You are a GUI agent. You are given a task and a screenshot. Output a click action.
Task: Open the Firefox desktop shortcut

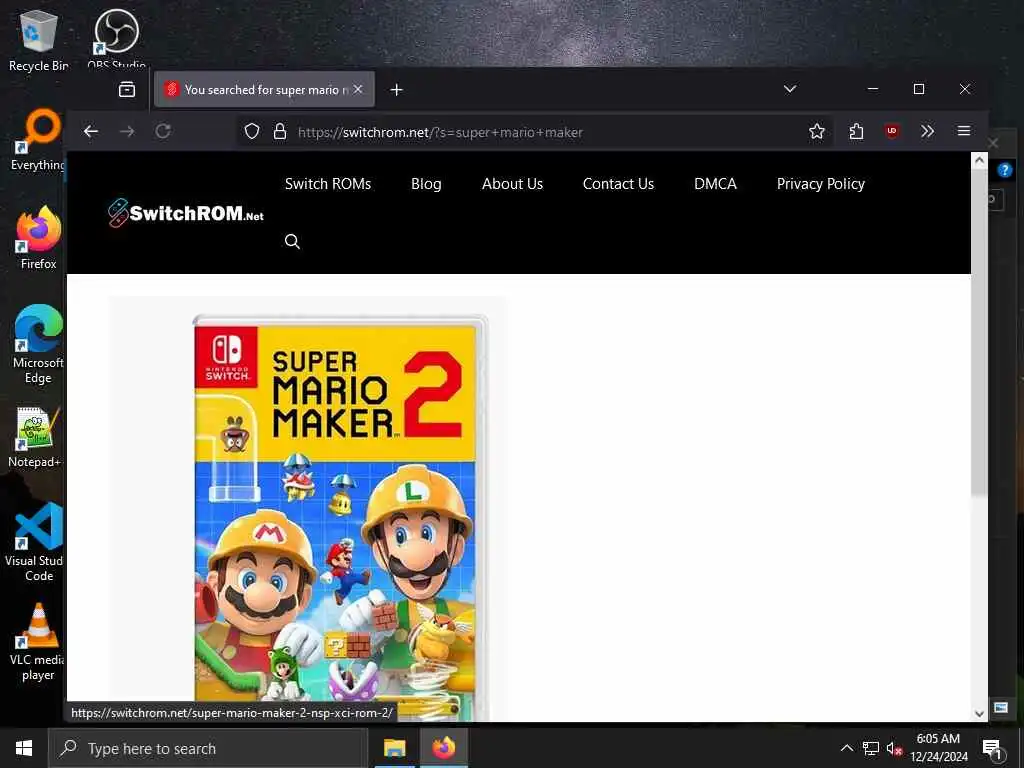pyautogui.click(x=38, y=238)
